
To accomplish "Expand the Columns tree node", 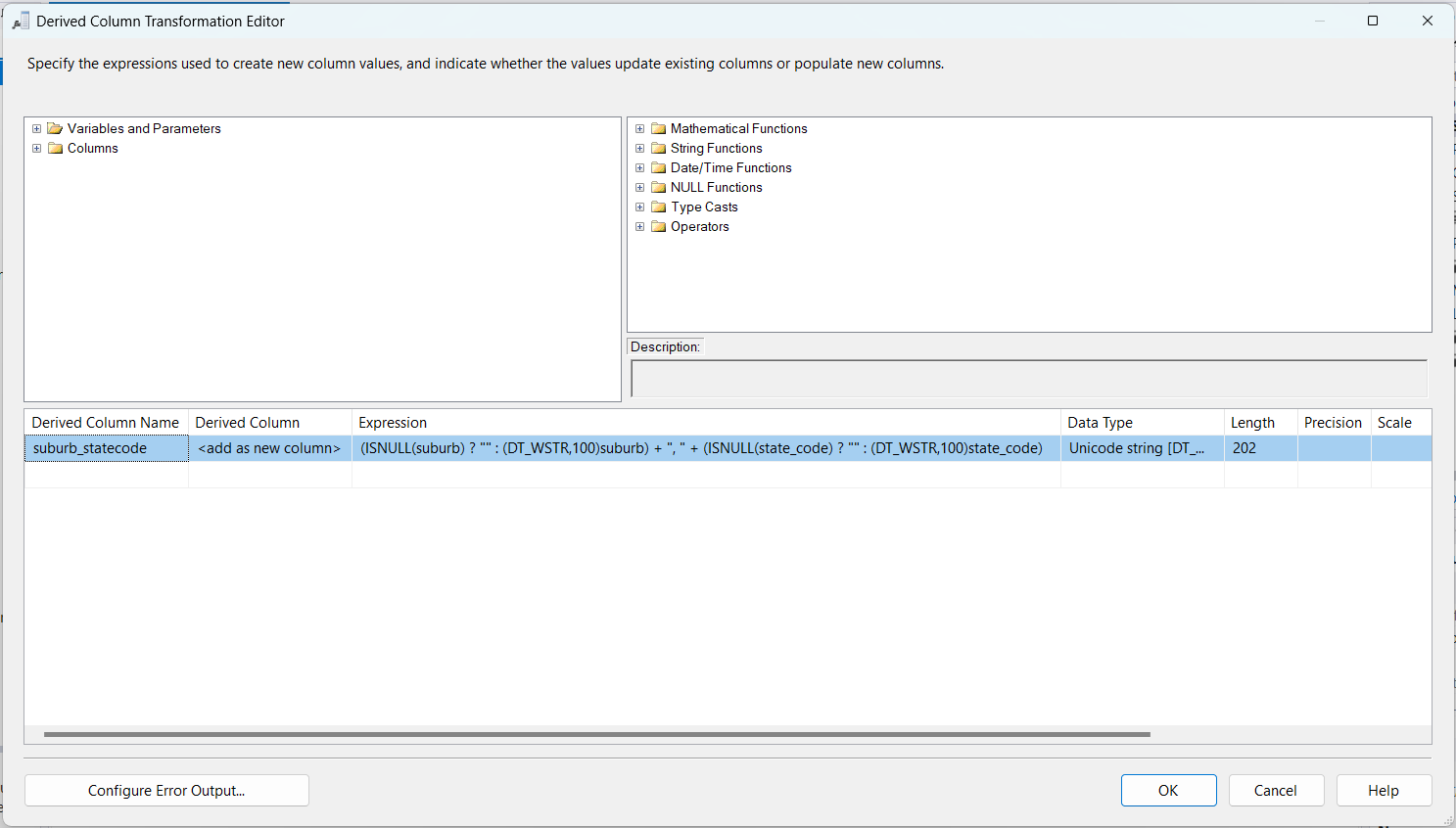I will (37, 148).
